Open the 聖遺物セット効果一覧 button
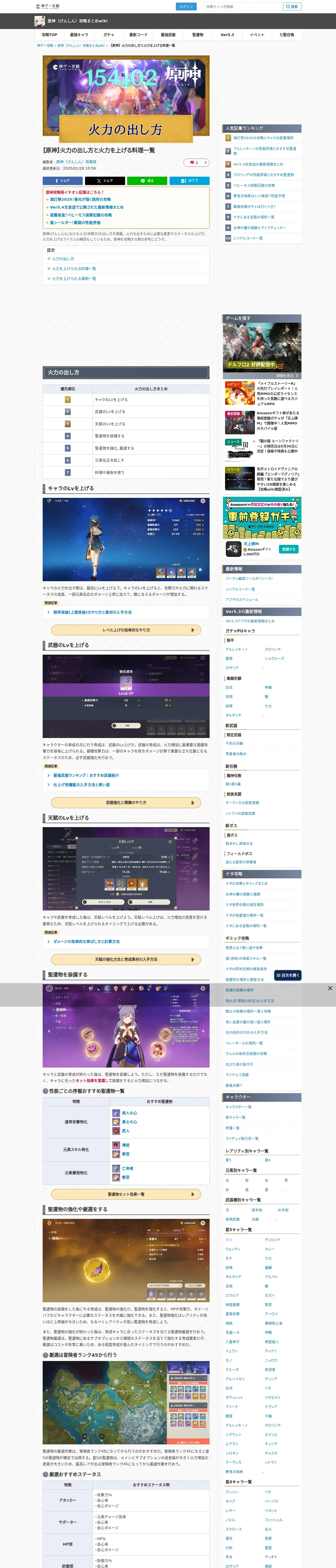Image resolution: width=336 pixels, height=1568 pixels. coord(126,1194)
